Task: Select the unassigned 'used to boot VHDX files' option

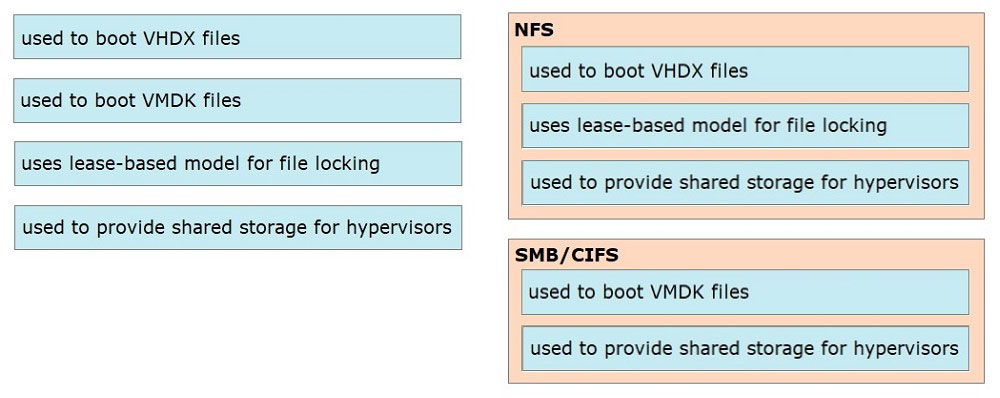Action: click(237, 37)
